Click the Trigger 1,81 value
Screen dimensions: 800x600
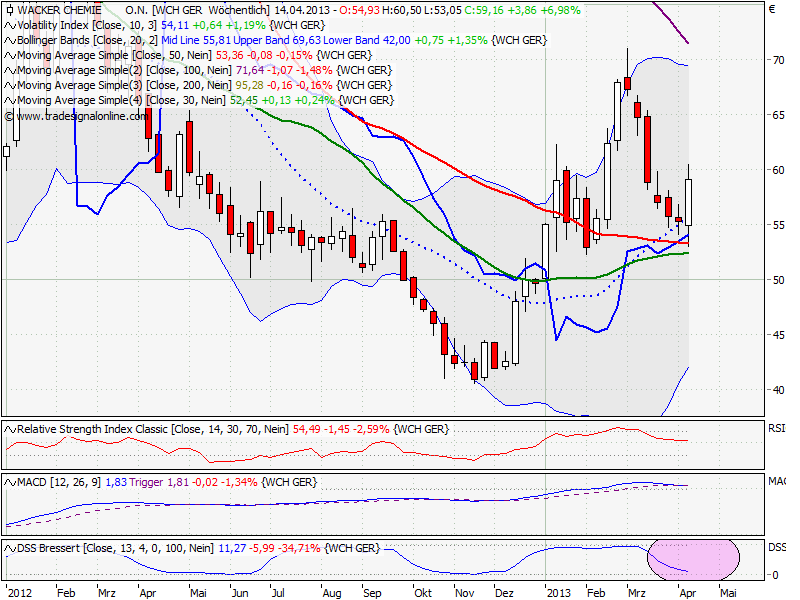(x=159, y=483)
